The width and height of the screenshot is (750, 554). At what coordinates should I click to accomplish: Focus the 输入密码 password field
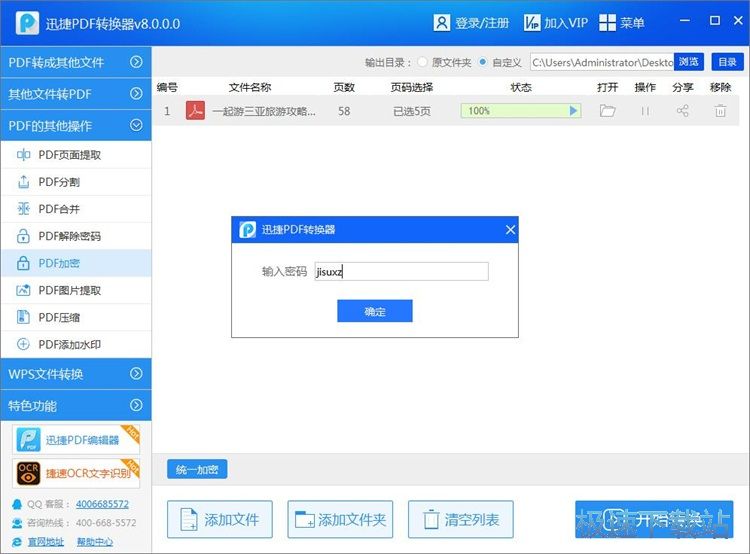point(401,271)
